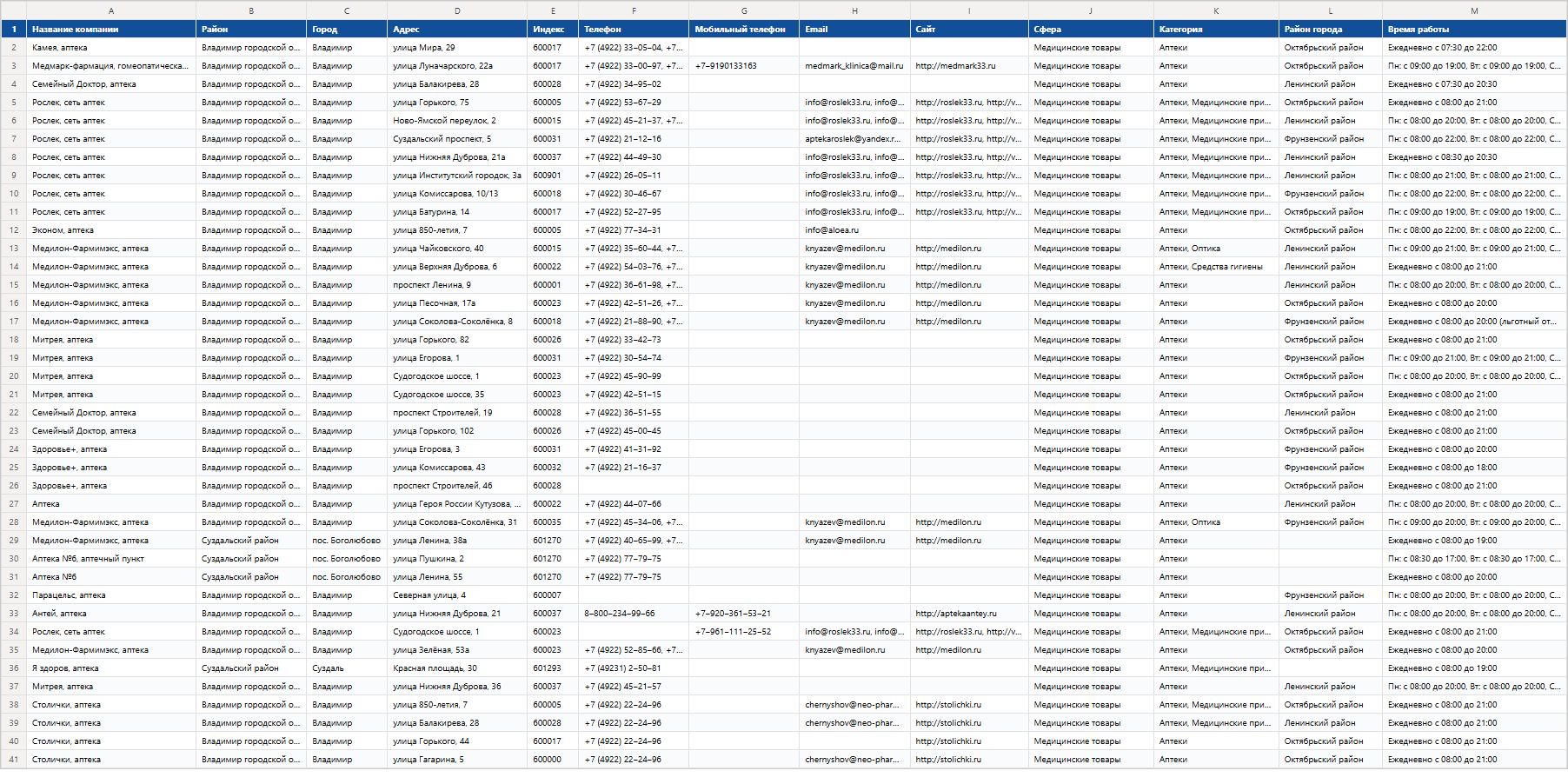Select row number 26 header
The image size is (1568, 784).
(x=13, y=486)
